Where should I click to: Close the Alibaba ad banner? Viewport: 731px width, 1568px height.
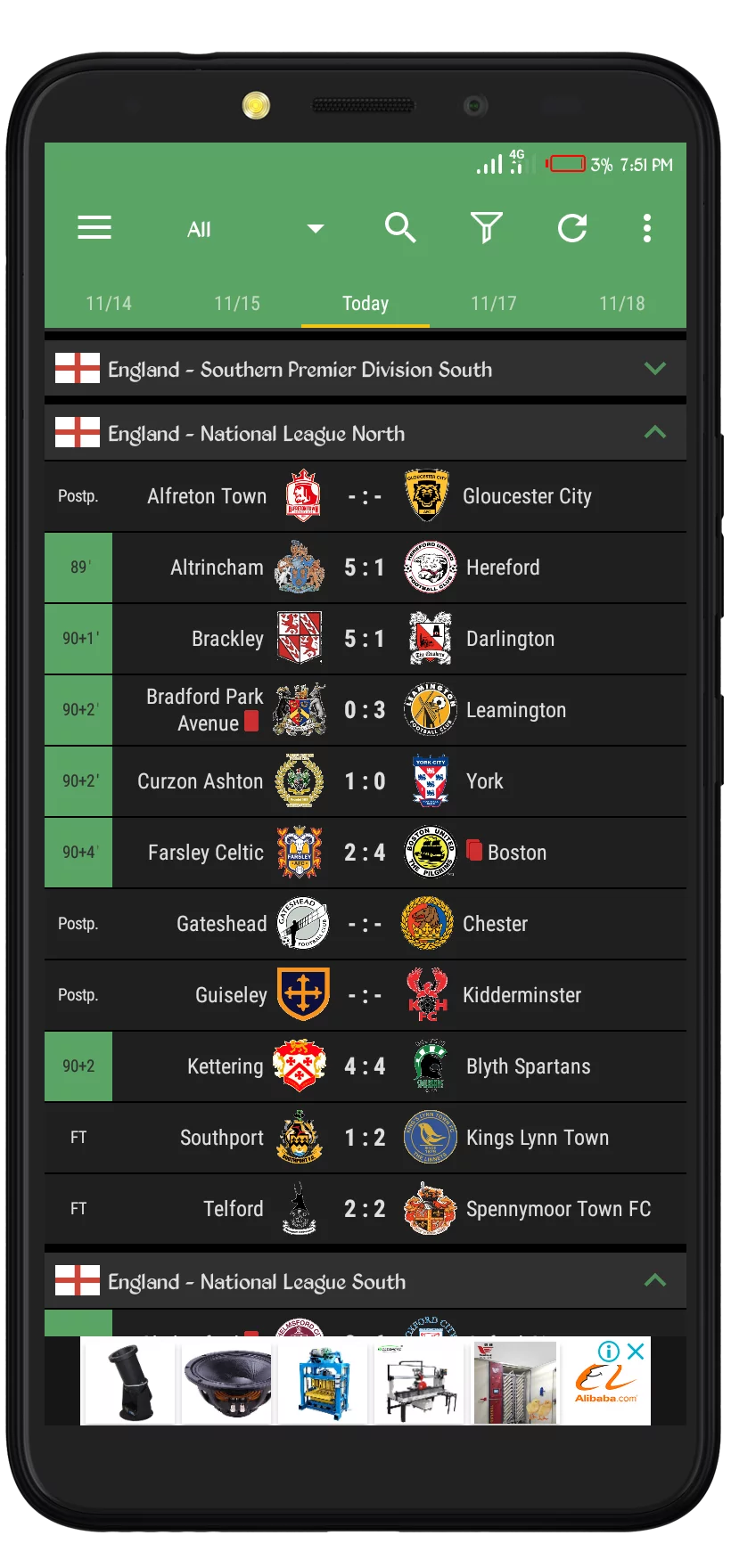point(636,1352)
